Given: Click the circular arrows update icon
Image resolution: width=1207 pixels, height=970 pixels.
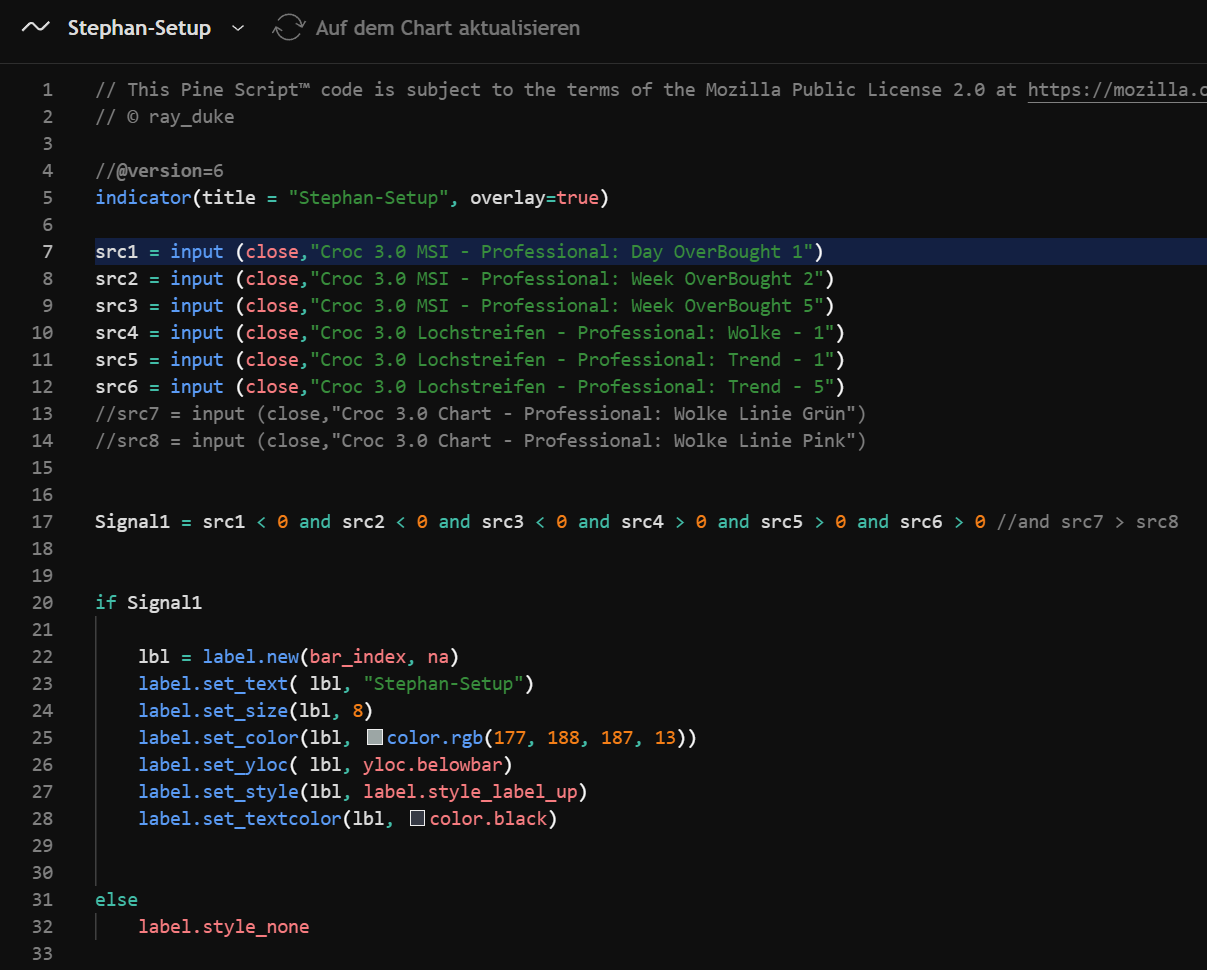Looking at the screenshot, I should 288,28.
